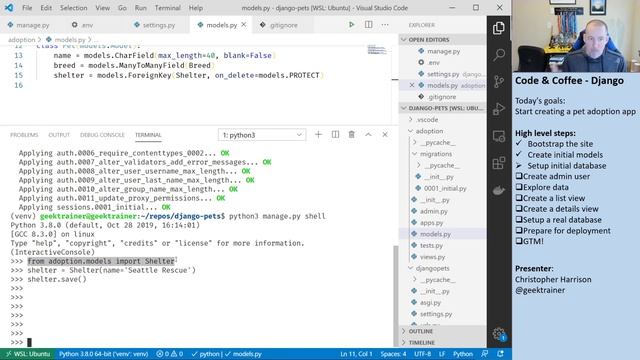Open 0001_initial.py in explorer tree
The height and width of the screenshot is (360, 640).
445,188
